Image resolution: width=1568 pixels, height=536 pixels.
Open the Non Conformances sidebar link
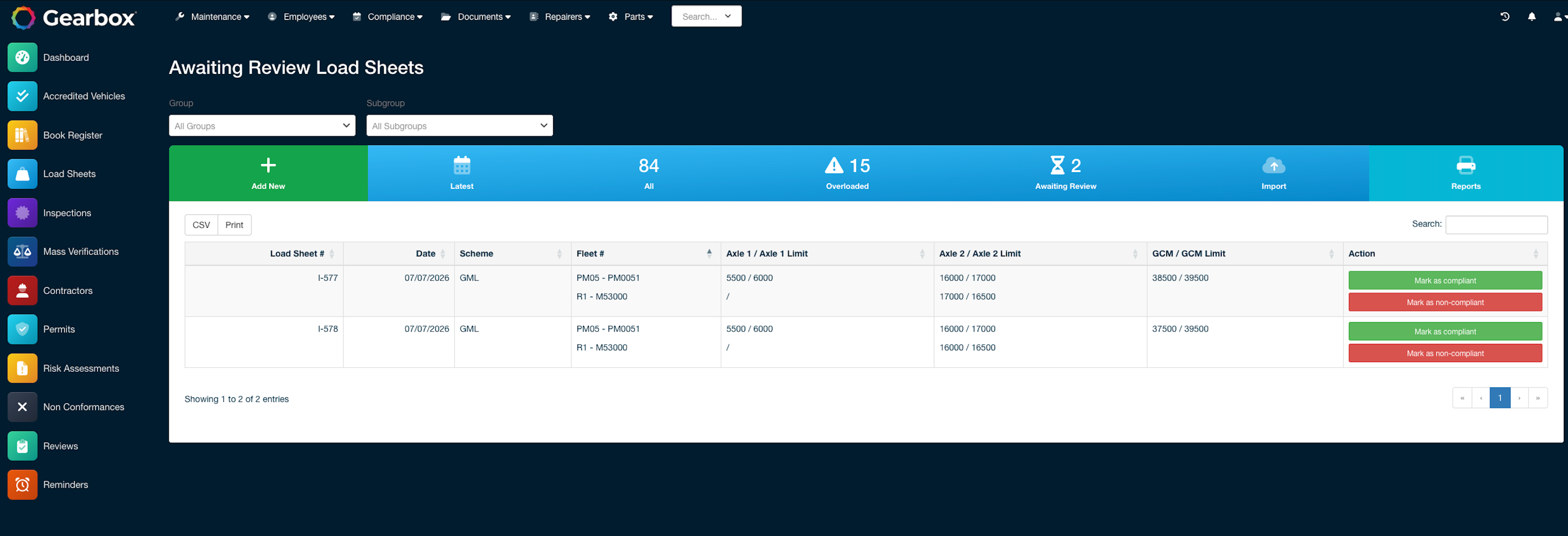coord(84,407)
